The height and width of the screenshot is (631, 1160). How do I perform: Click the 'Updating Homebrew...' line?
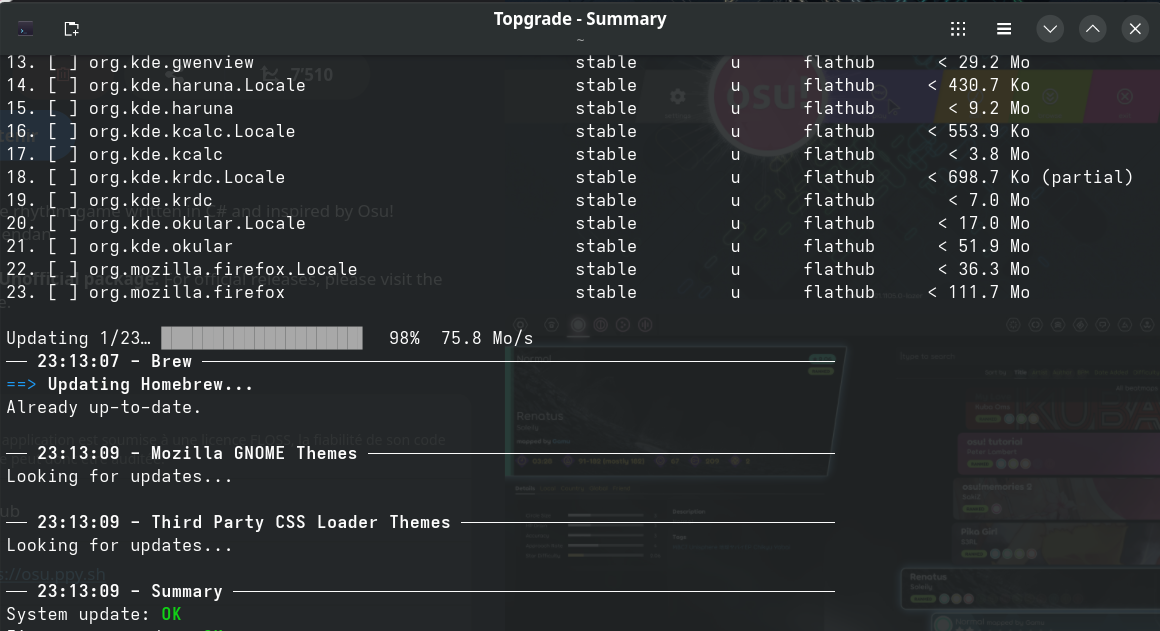(x=150, y=384)
